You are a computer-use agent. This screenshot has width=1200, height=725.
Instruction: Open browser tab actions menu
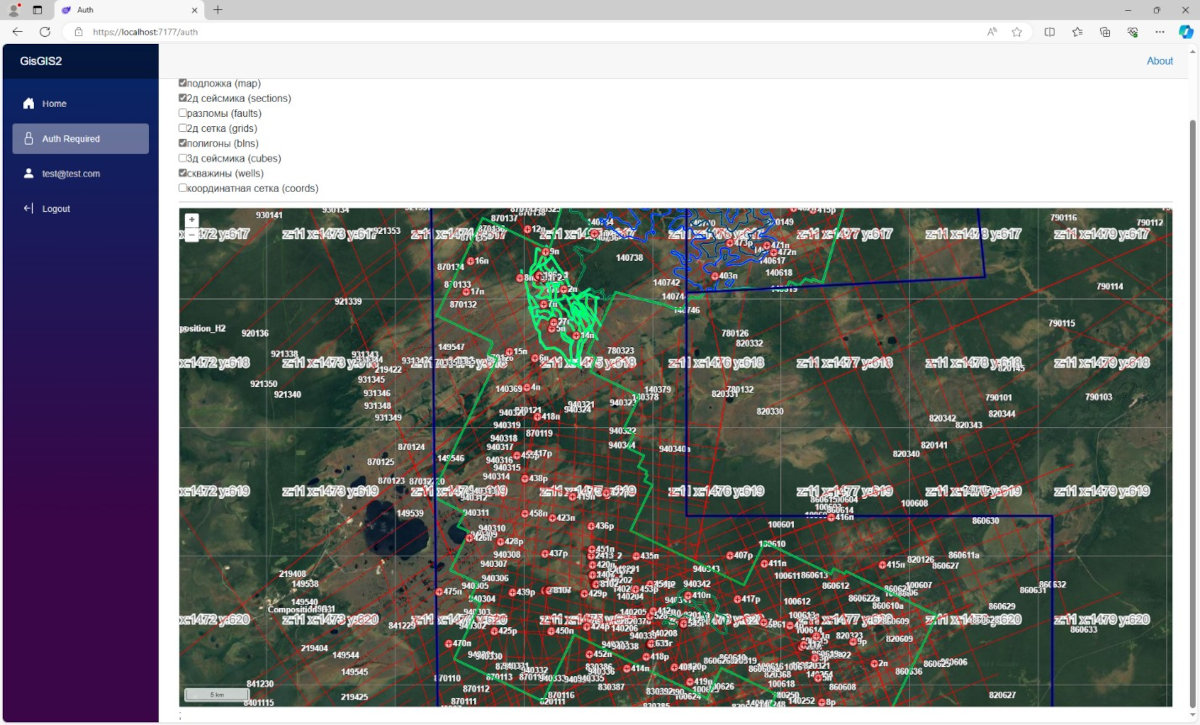click(x=38, y=10)
